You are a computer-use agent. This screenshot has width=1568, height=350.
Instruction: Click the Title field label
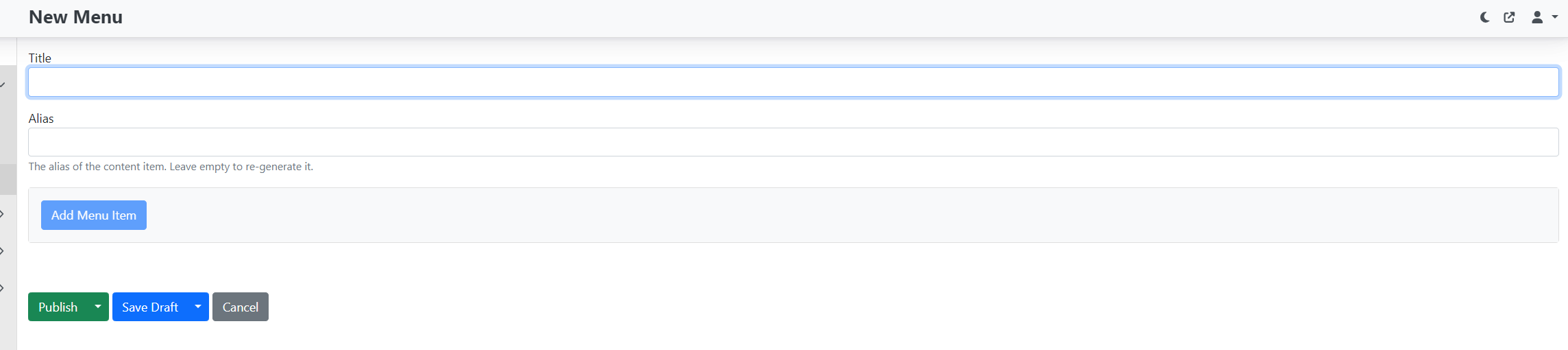coord(40,58)
